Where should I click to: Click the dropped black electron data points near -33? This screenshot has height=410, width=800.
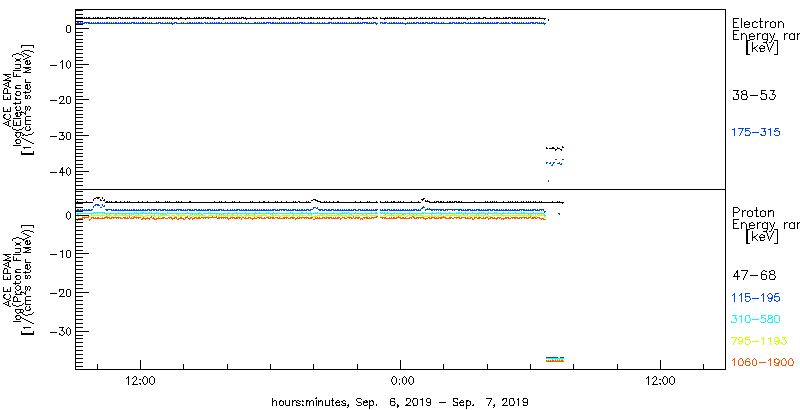[x=555, y=148]
